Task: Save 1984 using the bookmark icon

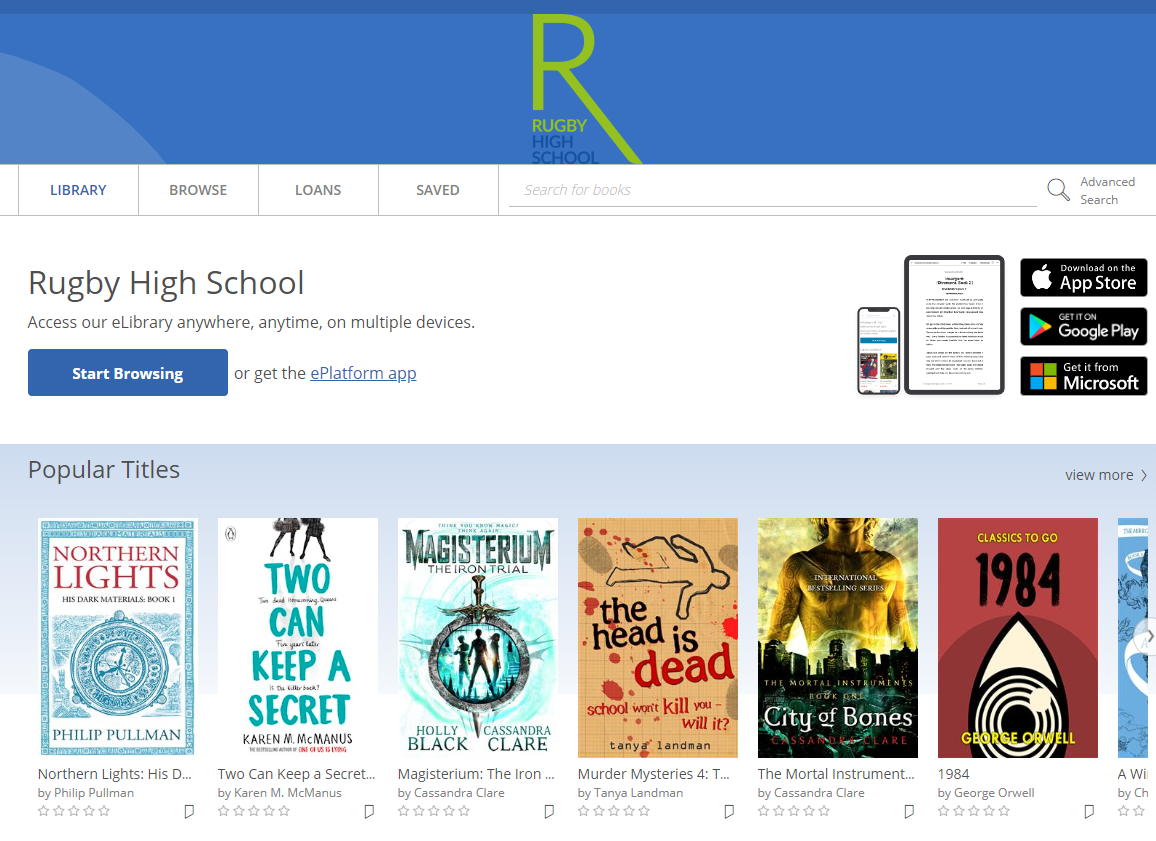Action: (x=1088, y=812)
